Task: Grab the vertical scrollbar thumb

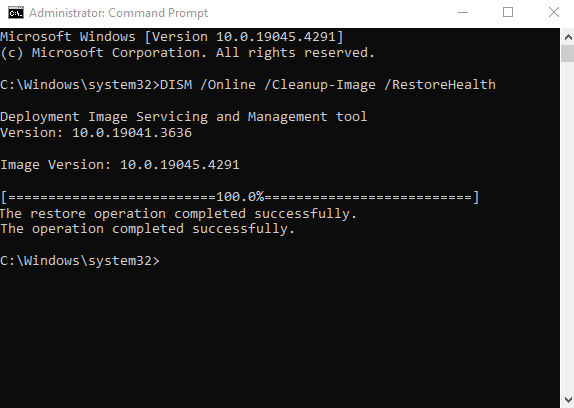Action: click(x=567, y=54)
